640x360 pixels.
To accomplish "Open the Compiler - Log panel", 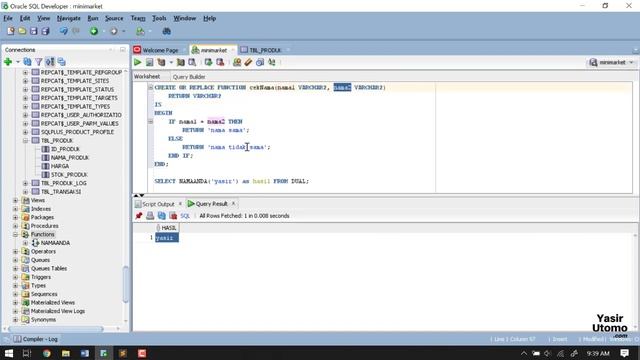I will click(x=36, y=339).
